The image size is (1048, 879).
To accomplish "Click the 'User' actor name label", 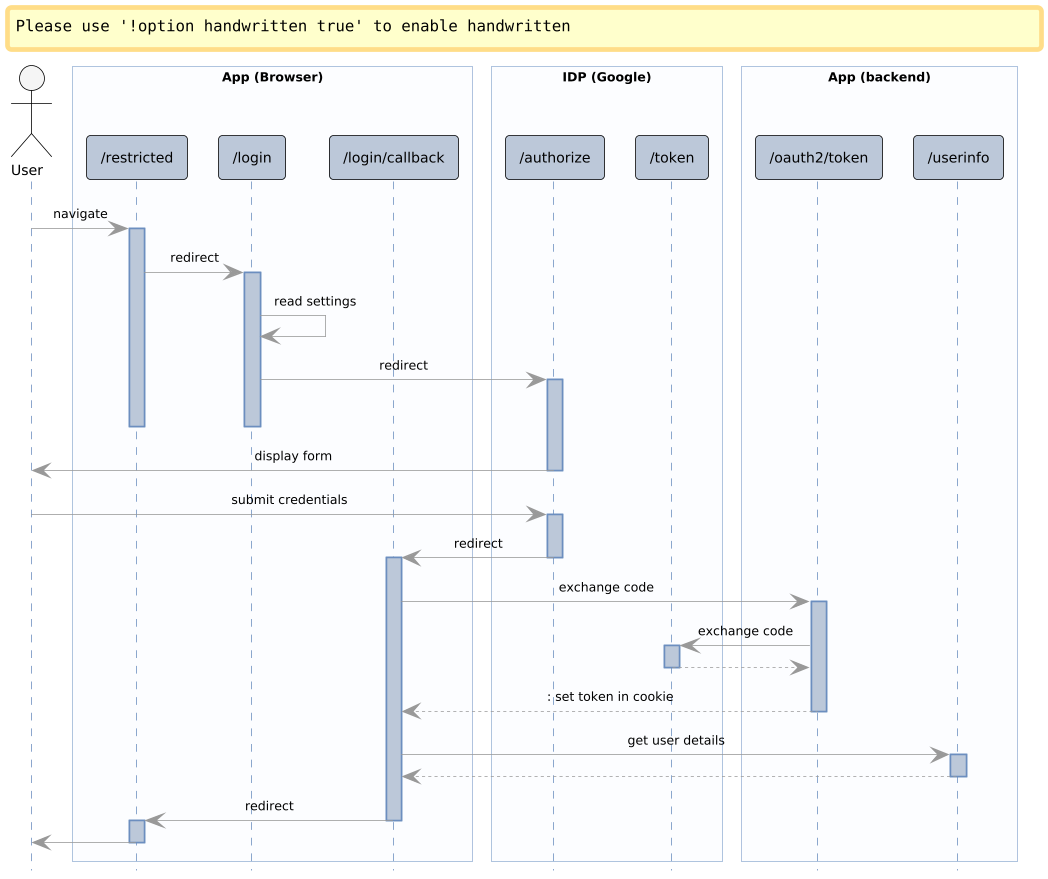I will [27, 170].
